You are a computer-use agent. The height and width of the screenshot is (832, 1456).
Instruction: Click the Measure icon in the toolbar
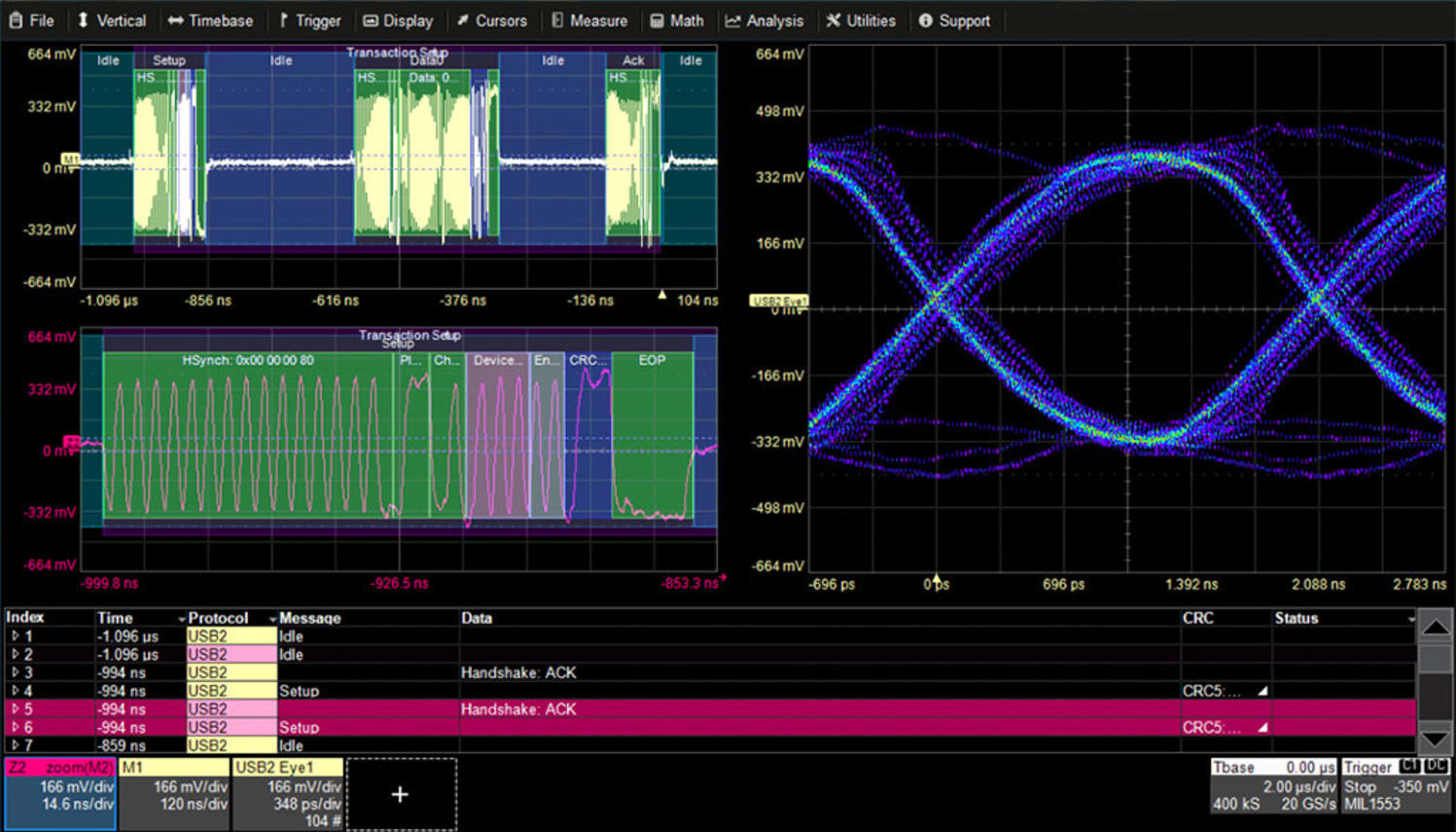click(x=555, y=19)
